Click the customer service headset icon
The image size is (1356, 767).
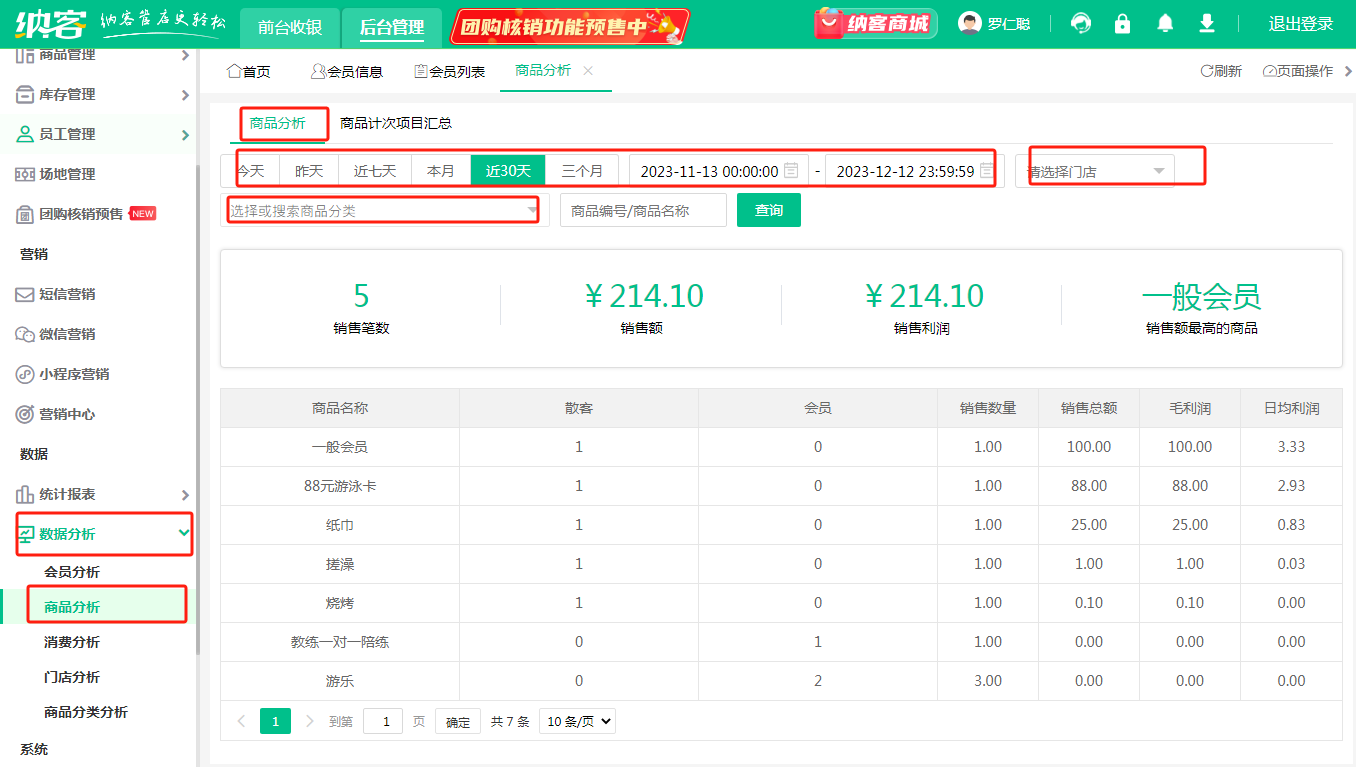click(1080, 24)
